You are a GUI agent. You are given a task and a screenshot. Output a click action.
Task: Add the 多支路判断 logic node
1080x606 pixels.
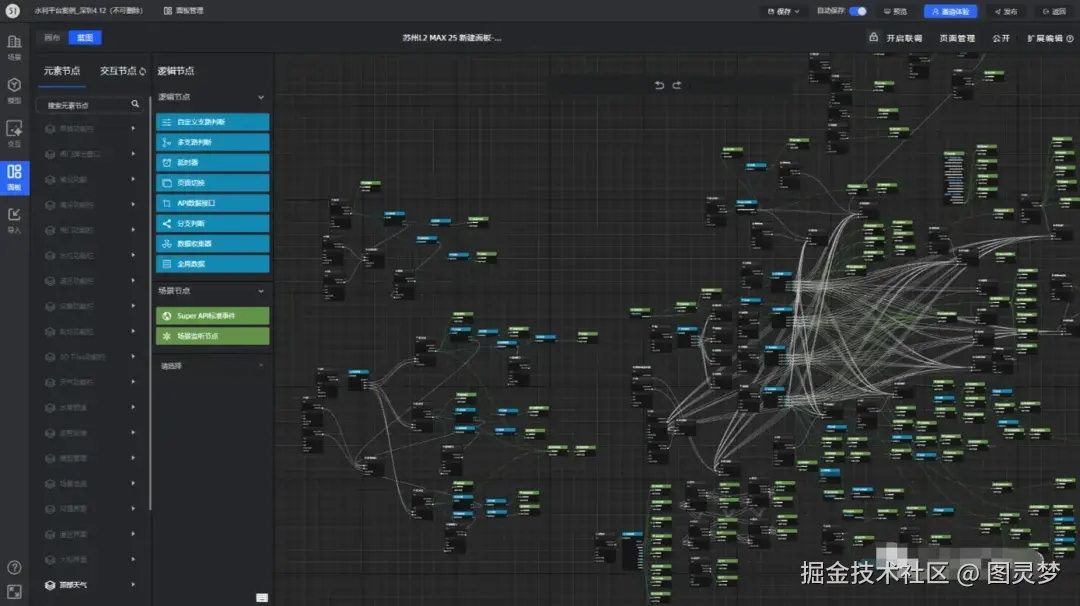212,142
